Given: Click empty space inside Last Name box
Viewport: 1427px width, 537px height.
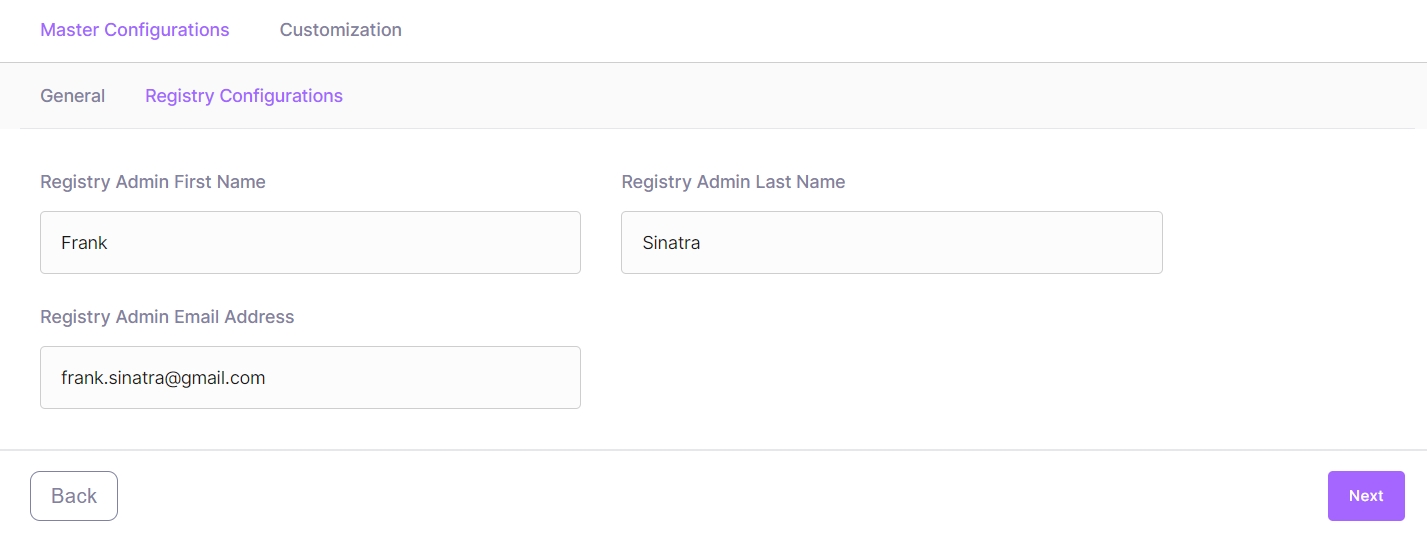Looking at the screenshot, I should 950,242.
